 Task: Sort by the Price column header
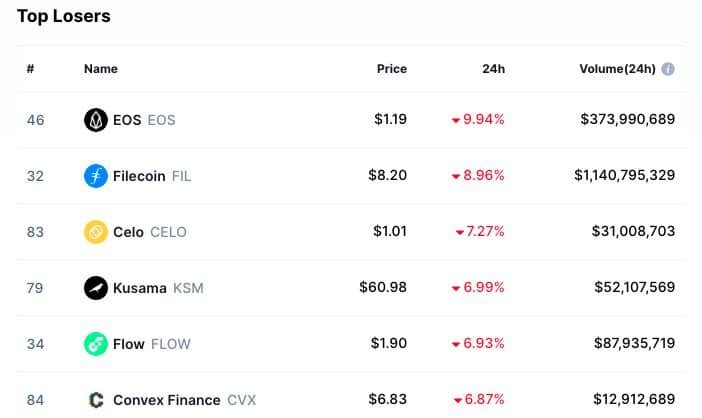click(392, 69)
